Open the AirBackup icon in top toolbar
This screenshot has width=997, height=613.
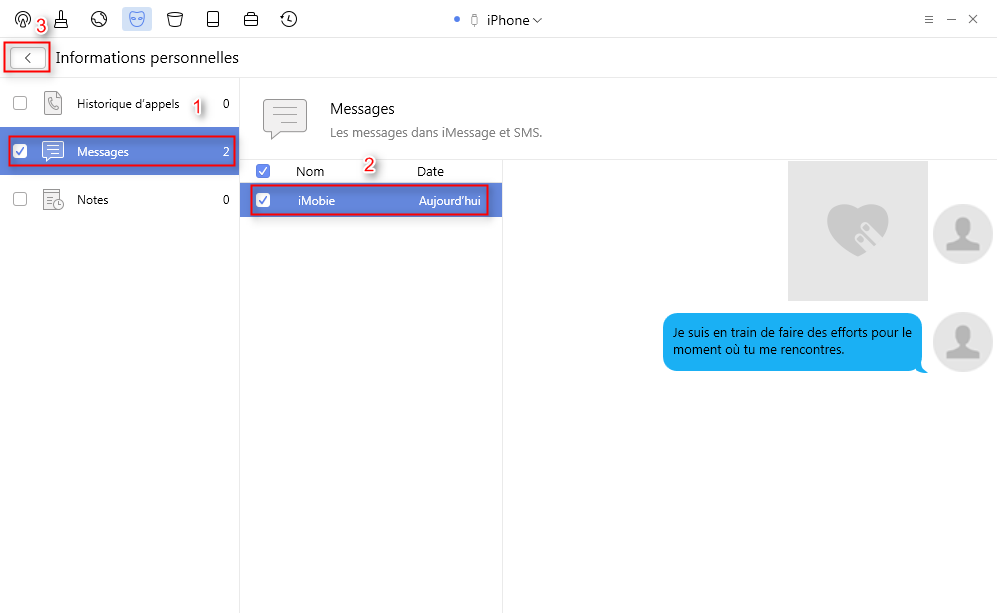tap(22, 19)
